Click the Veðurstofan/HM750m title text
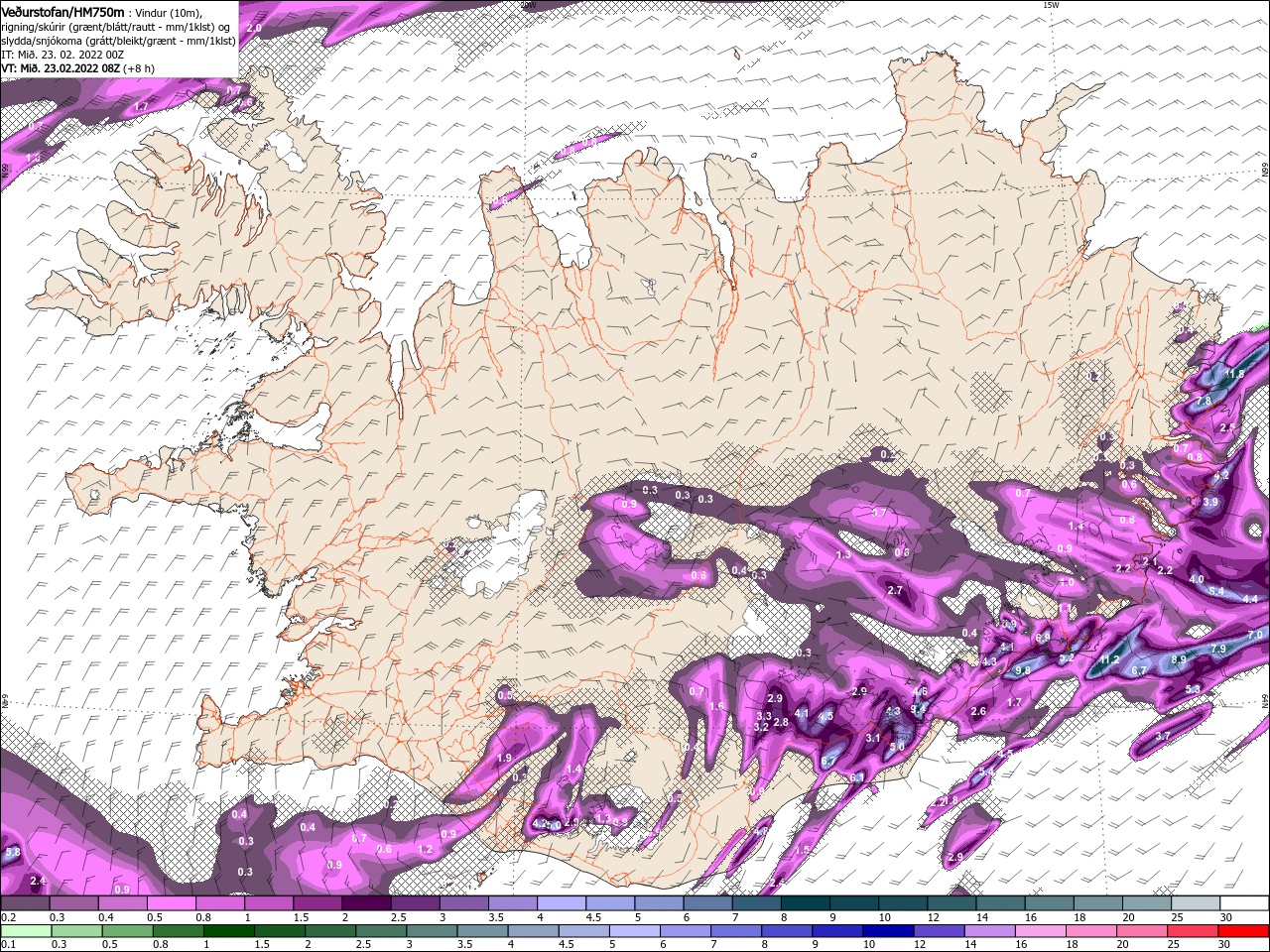Image resolution: width=1270 pixels, height=952 pixels. [x=63, y=11]
